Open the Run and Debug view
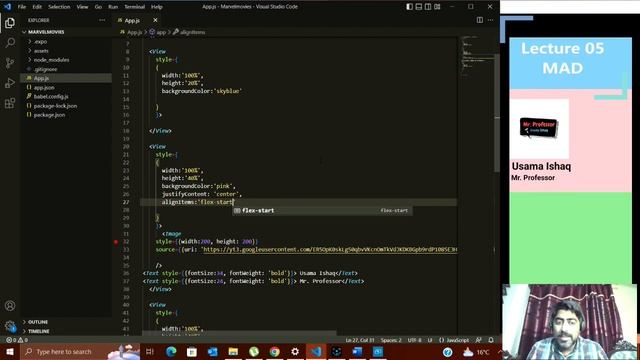The height and width of the screenshot is (360, 640). tap(10, 83)
